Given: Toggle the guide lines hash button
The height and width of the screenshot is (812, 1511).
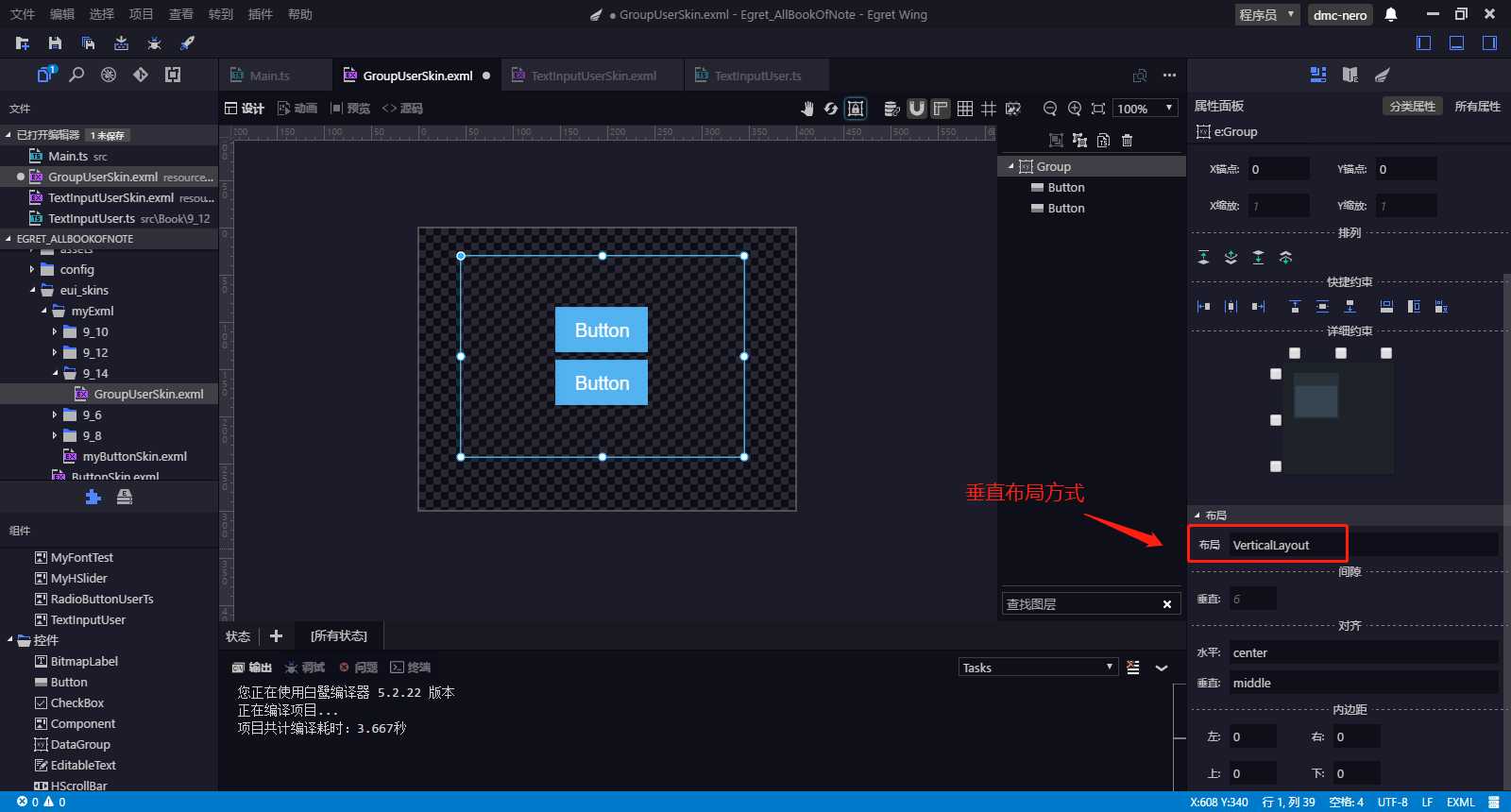Looking at the screenshot, I should click(x=989, y=109).
